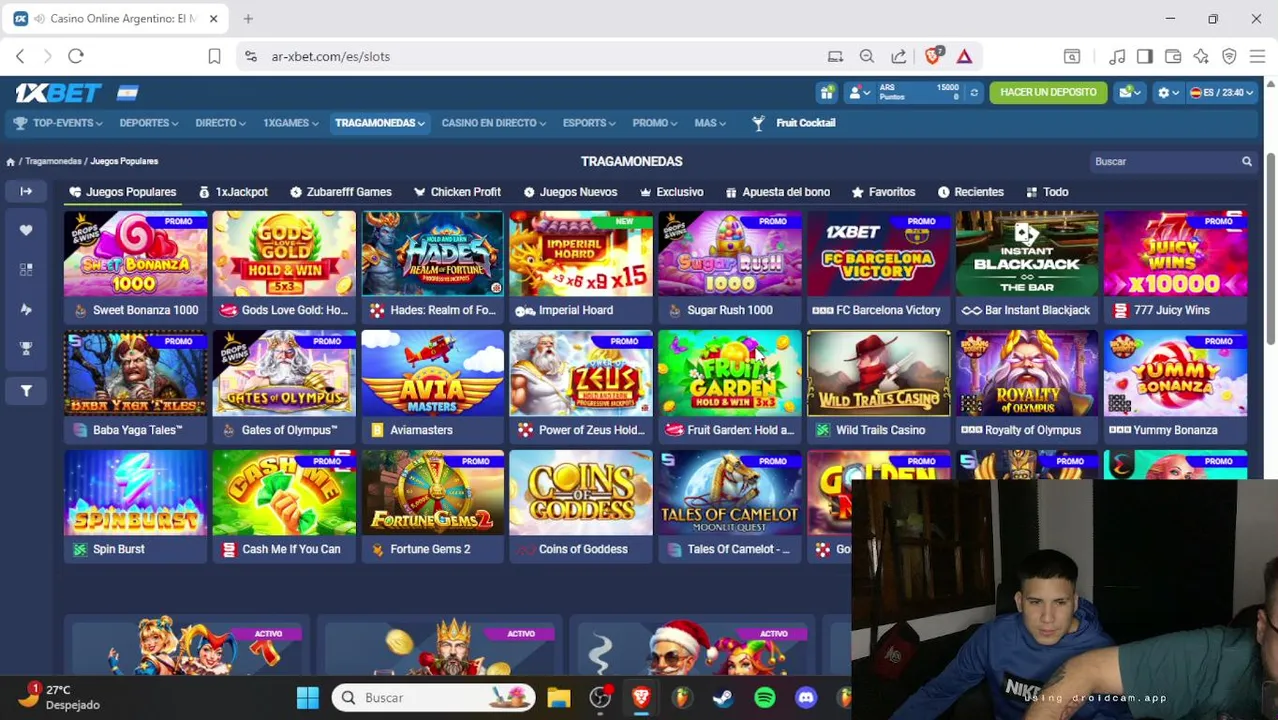This screenshot has width=1278, height=720.
Task: Open File Explorer from the taskbar
Action: (x=558, y=697)
